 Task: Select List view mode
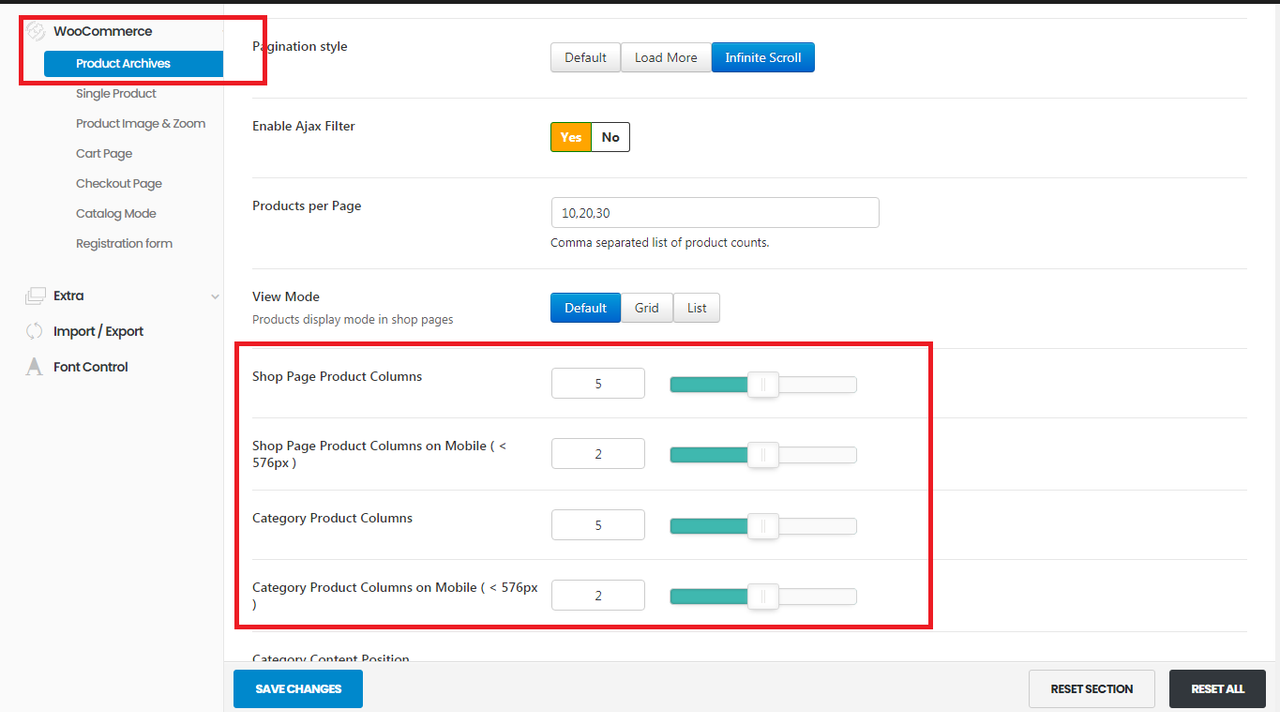point(697,307)
